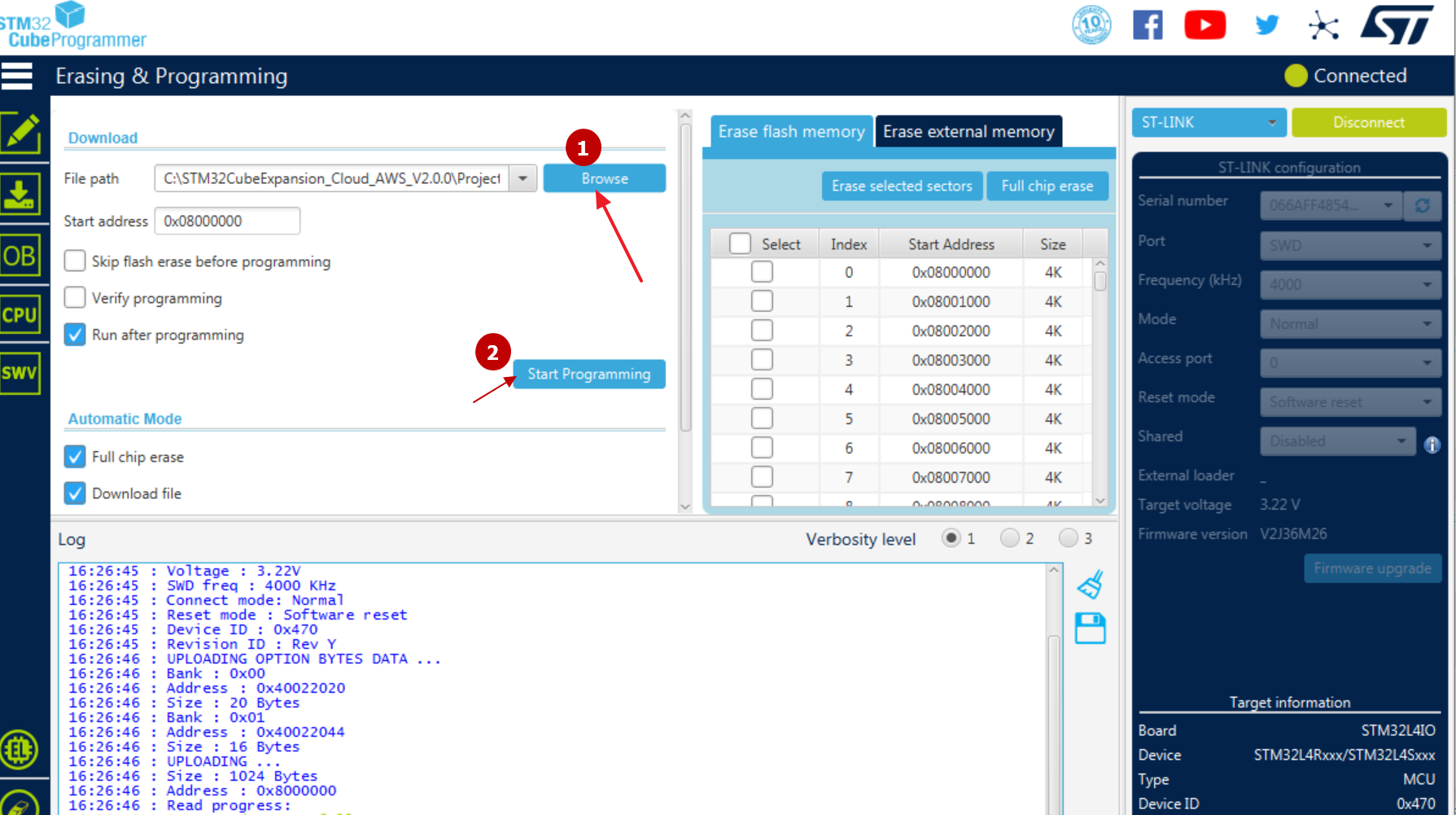Open the Mode Normal dropdown

[x=1350, y=323]
